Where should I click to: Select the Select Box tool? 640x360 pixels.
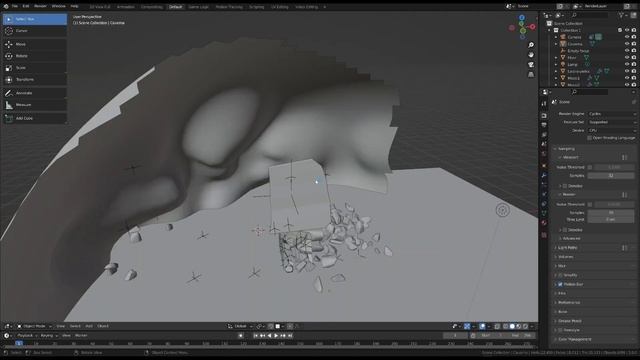coord(35,19)
